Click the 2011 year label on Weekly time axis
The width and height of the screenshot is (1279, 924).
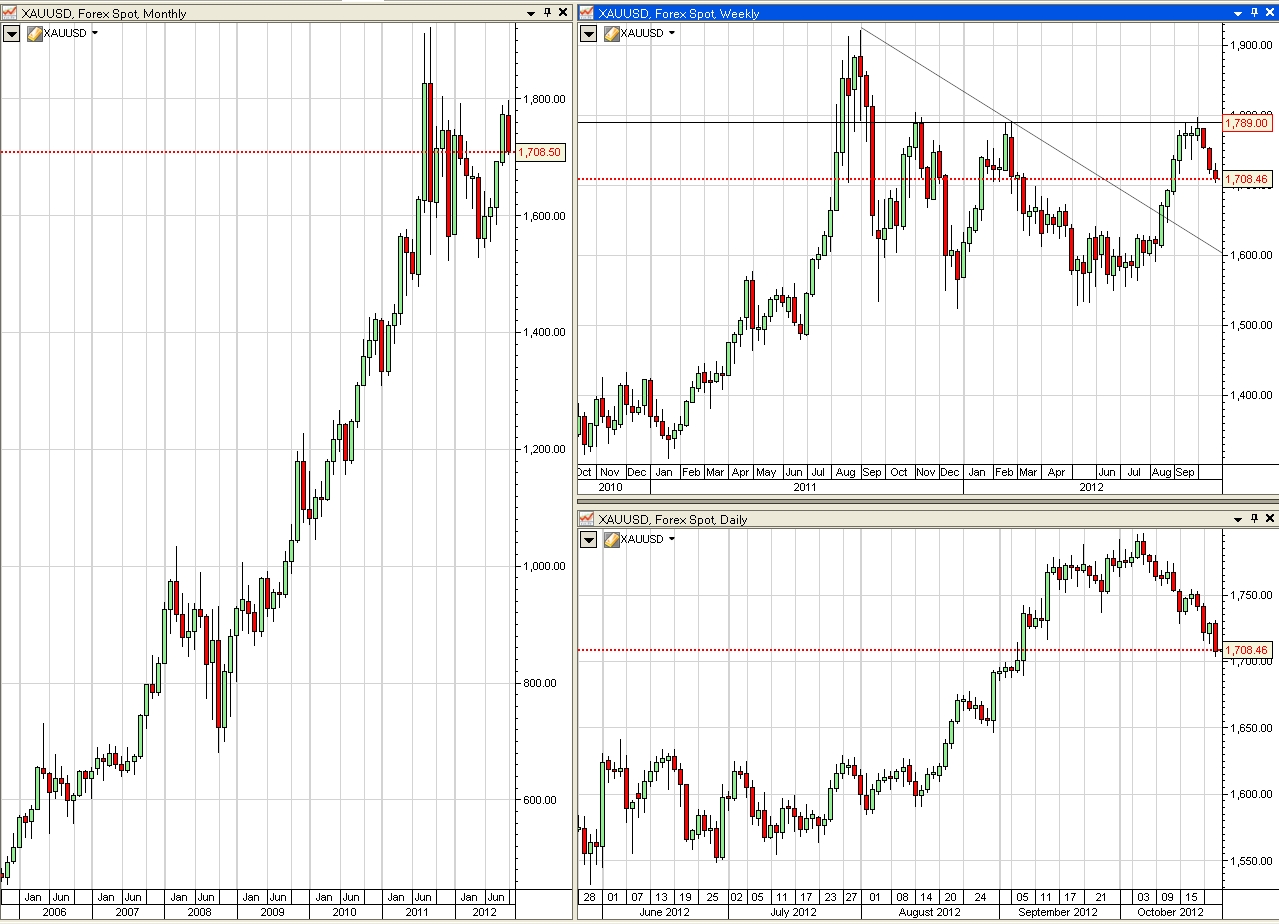pyautogui.click(x=806, y=488)
